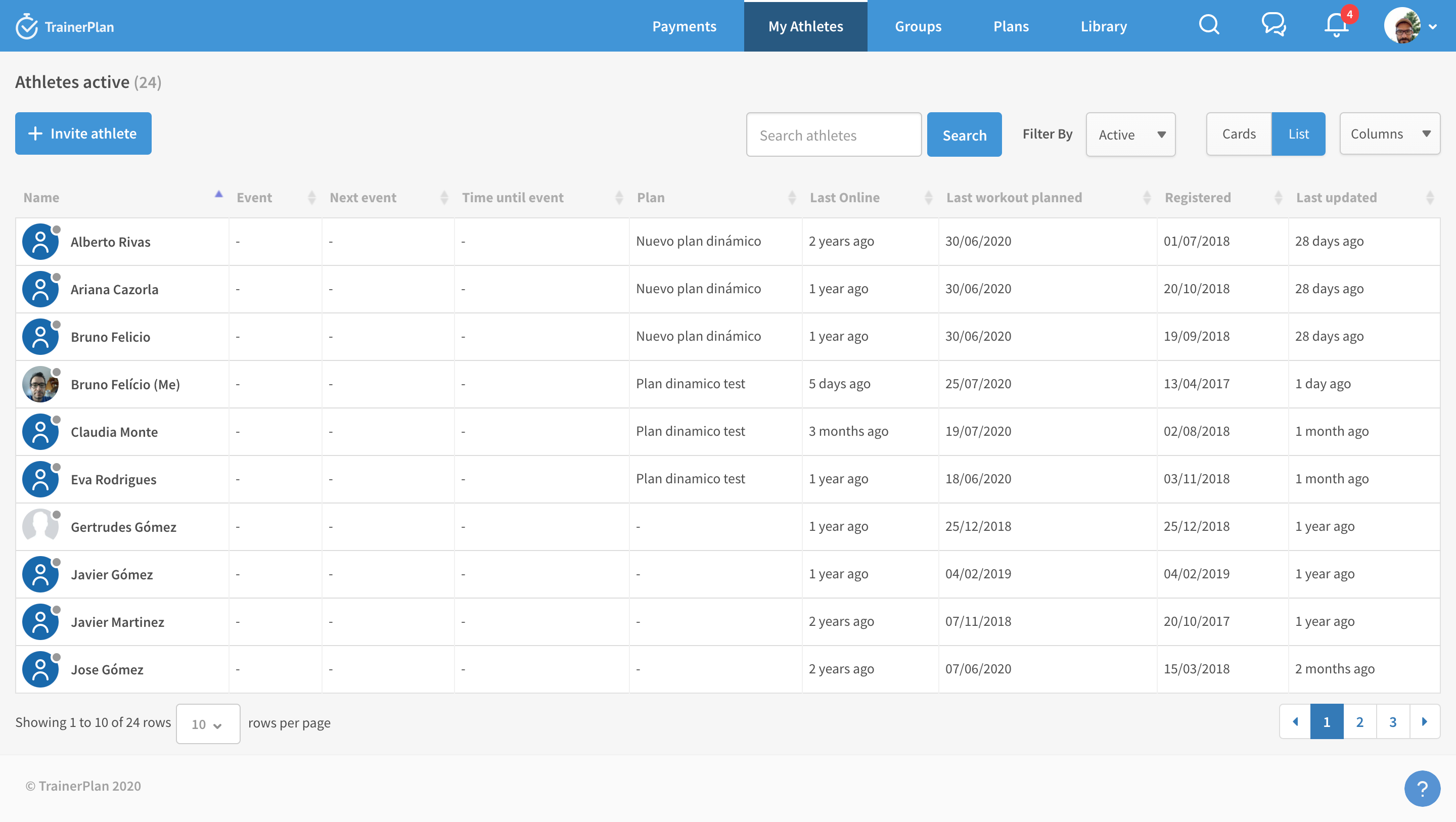Open the Active filter dropdown

pyautogui.click(x=1130, y=134)
